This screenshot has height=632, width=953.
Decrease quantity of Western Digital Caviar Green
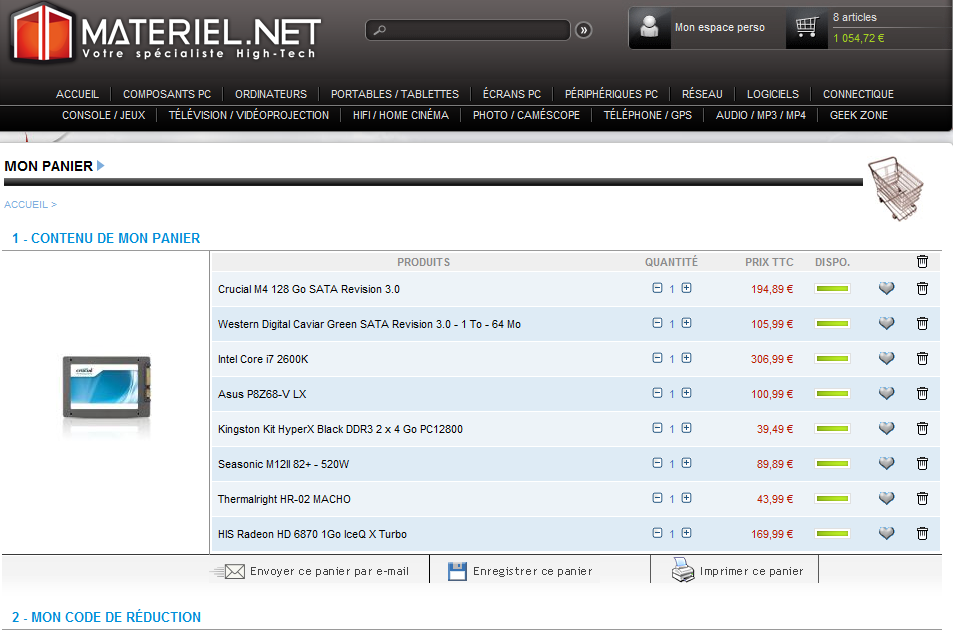click(x=657, y=323)
